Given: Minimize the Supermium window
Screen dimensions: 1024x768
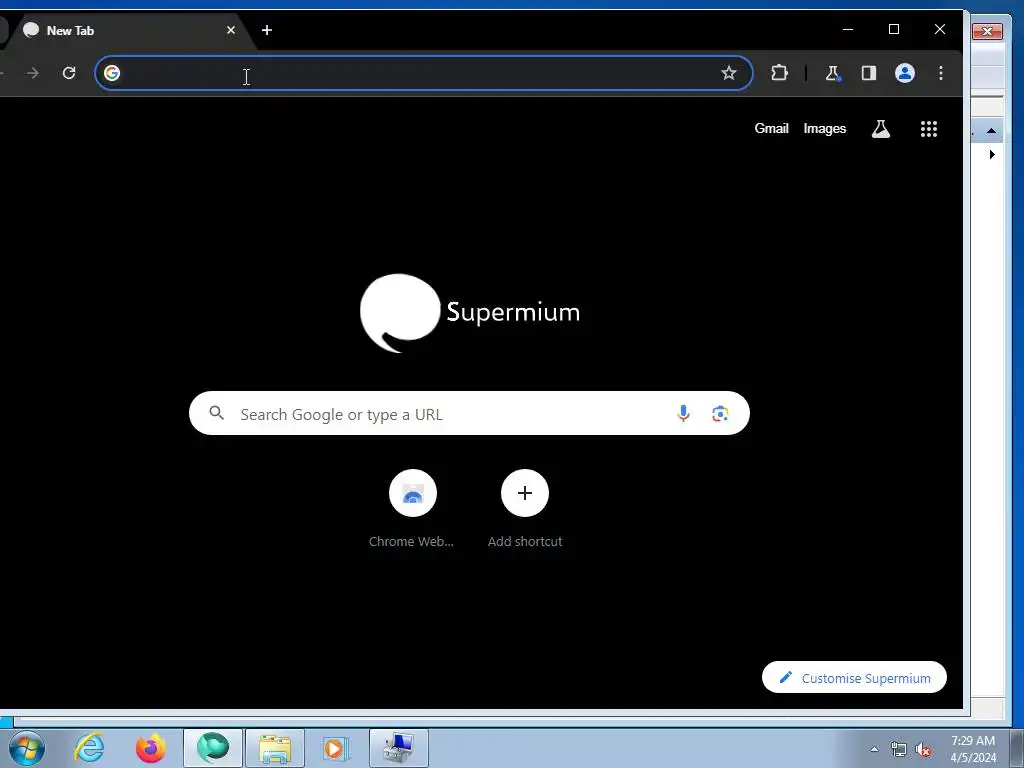Looking at the screenshot, I should pyautogui.click(x=848, y=29).
